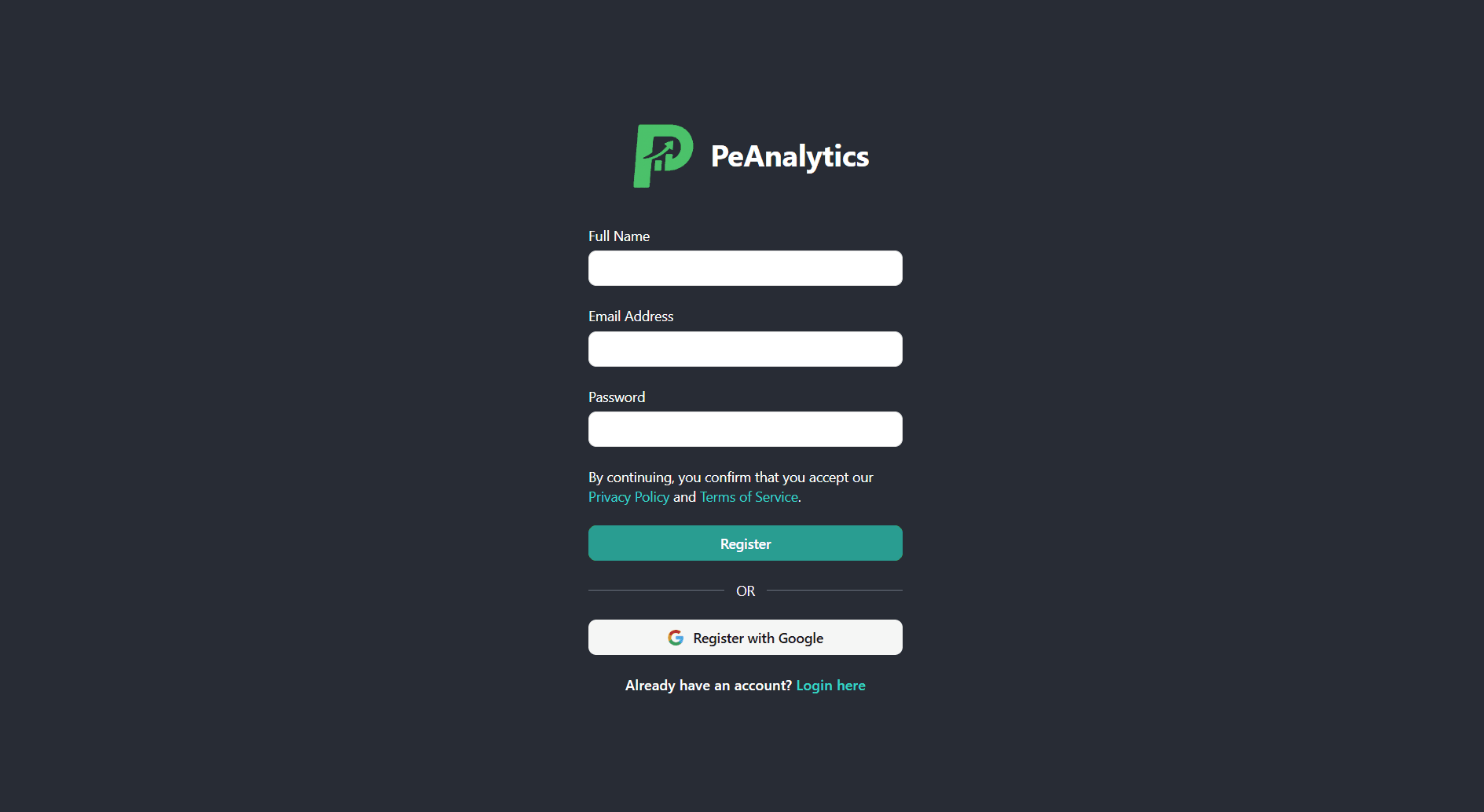
Task: Click the Password entry field
Action: click(x=745, y=429)
